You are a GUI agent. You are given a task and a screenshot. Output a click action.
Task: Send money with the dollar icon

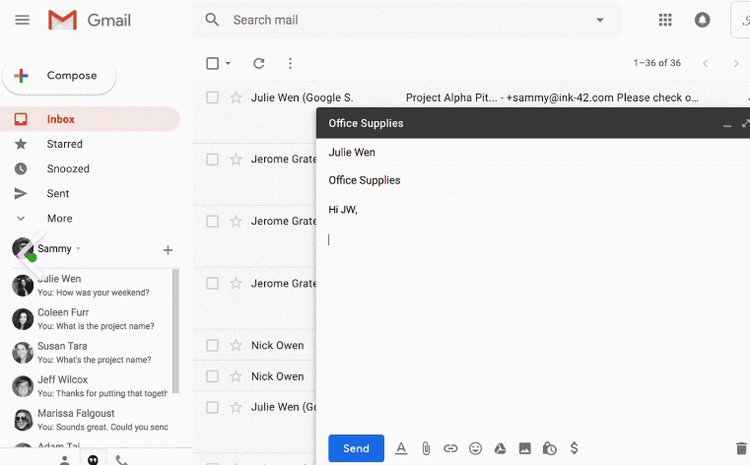[x=574, y=448]
